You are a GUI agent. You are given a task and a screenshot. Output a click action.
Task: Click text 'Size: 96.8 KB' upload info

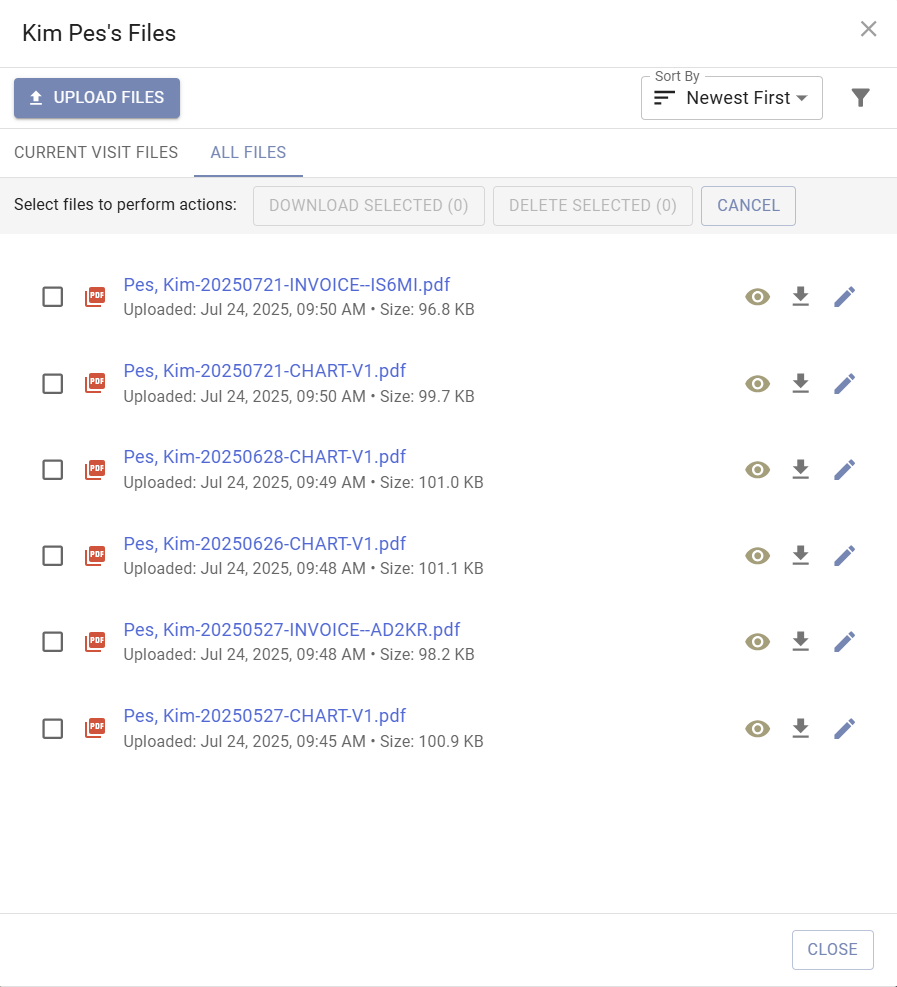click(427, 310)
